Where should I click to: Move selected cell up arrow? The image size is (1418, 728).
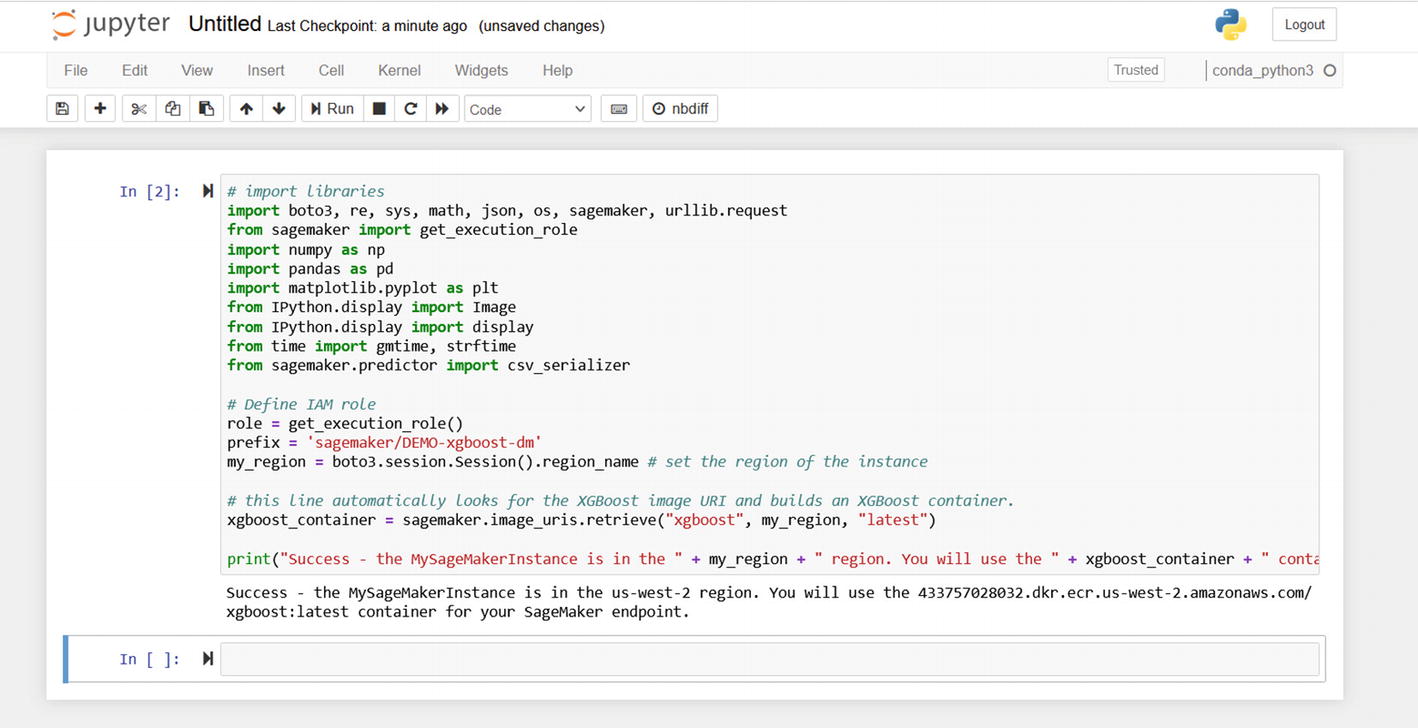246,109
